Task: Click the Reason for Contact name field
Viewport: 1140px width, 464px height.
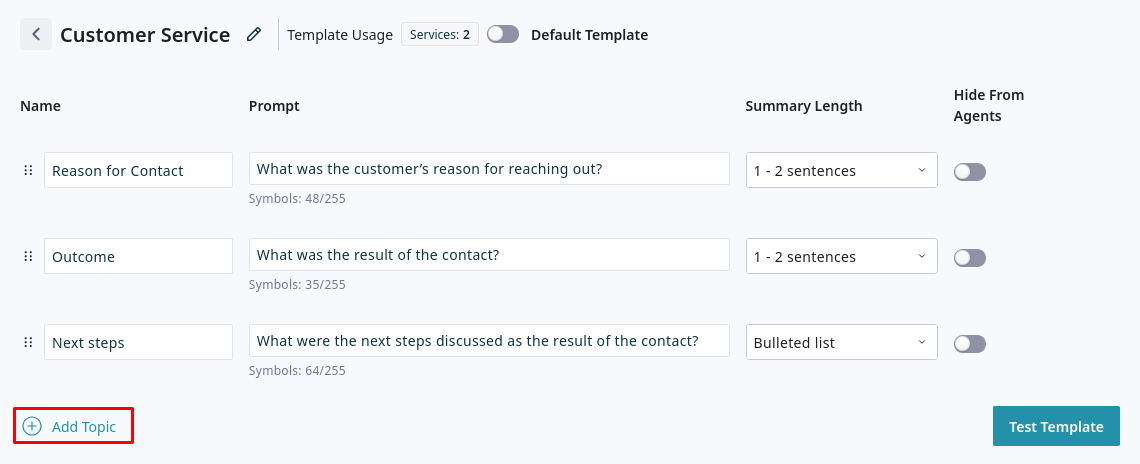Action: (138, 171)
